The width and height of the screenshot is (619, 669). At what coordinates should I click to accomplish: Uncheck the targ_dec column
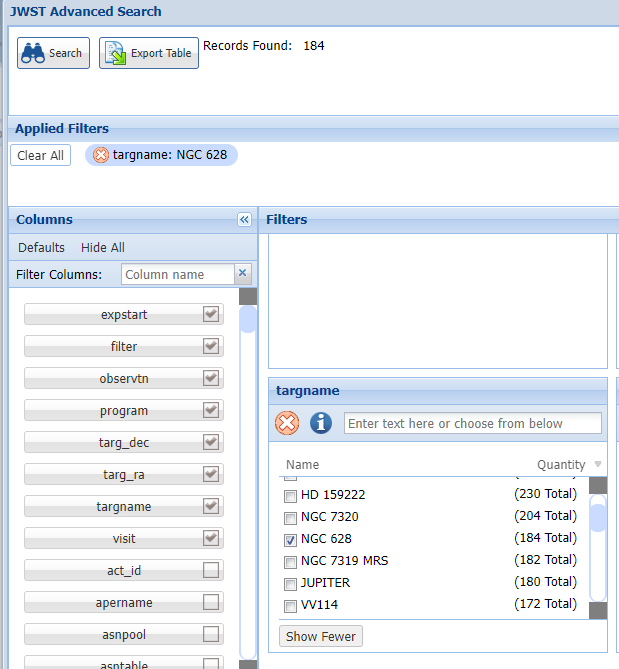pyautogui.click(x=211, y=442)
